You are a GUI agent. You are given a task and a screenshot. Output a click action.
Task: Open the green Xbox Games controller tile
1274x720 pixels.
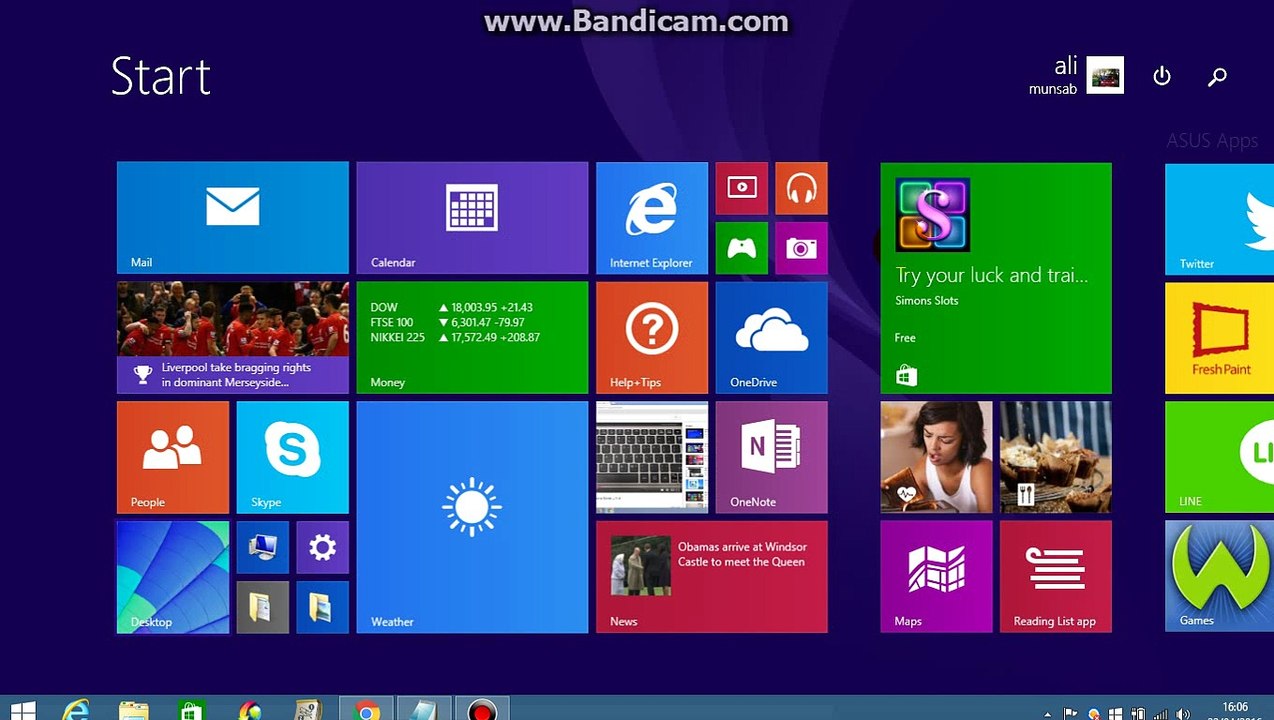point(742,248)
